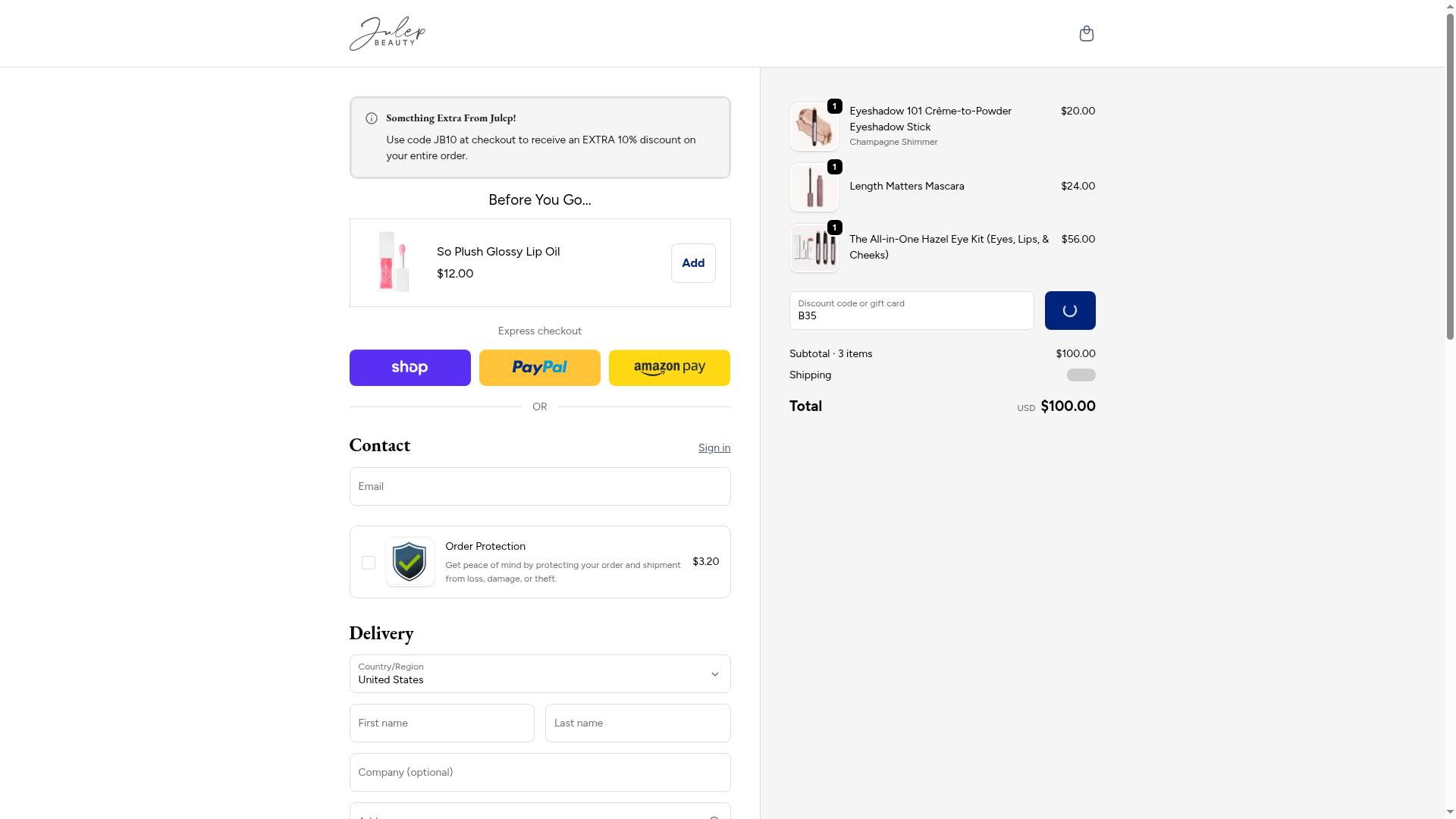
Task: Click the Eyeshadow Stick product thumbnail
Action: [814, 127]
